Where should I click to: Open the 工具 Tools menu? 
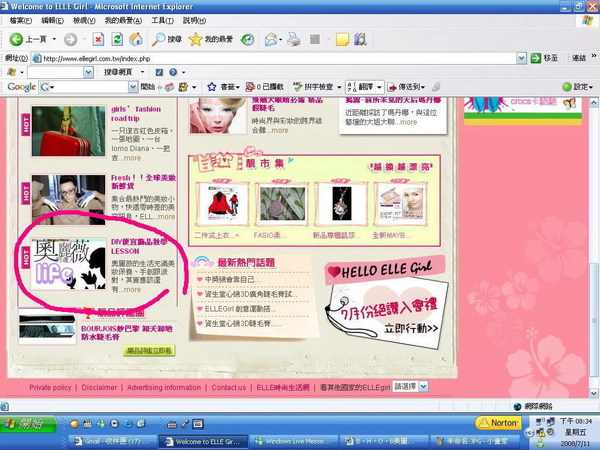point(162,21)
